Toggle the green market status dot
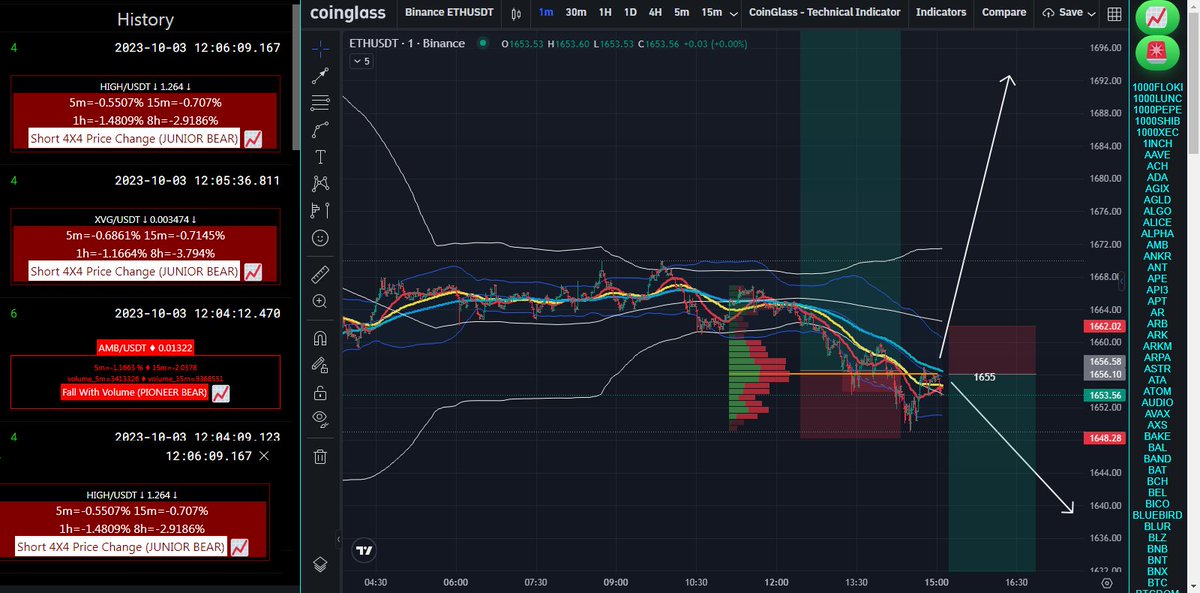 [484, 44]
